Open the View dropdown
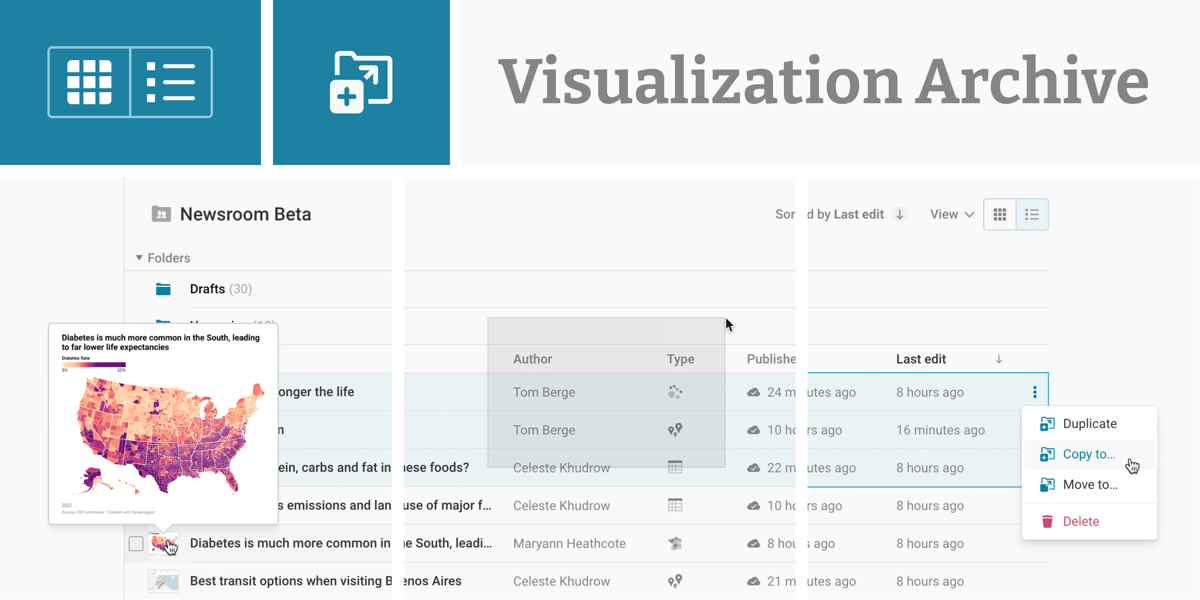The width and height of the screenshot is (1200, 600). pyautogui.click(x=950, y=214)
